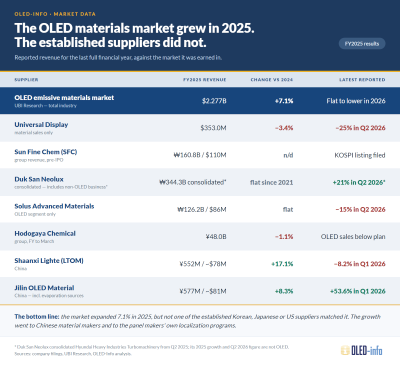Click the +17.1% change value
Screen dimensions: 400x370
282,264
